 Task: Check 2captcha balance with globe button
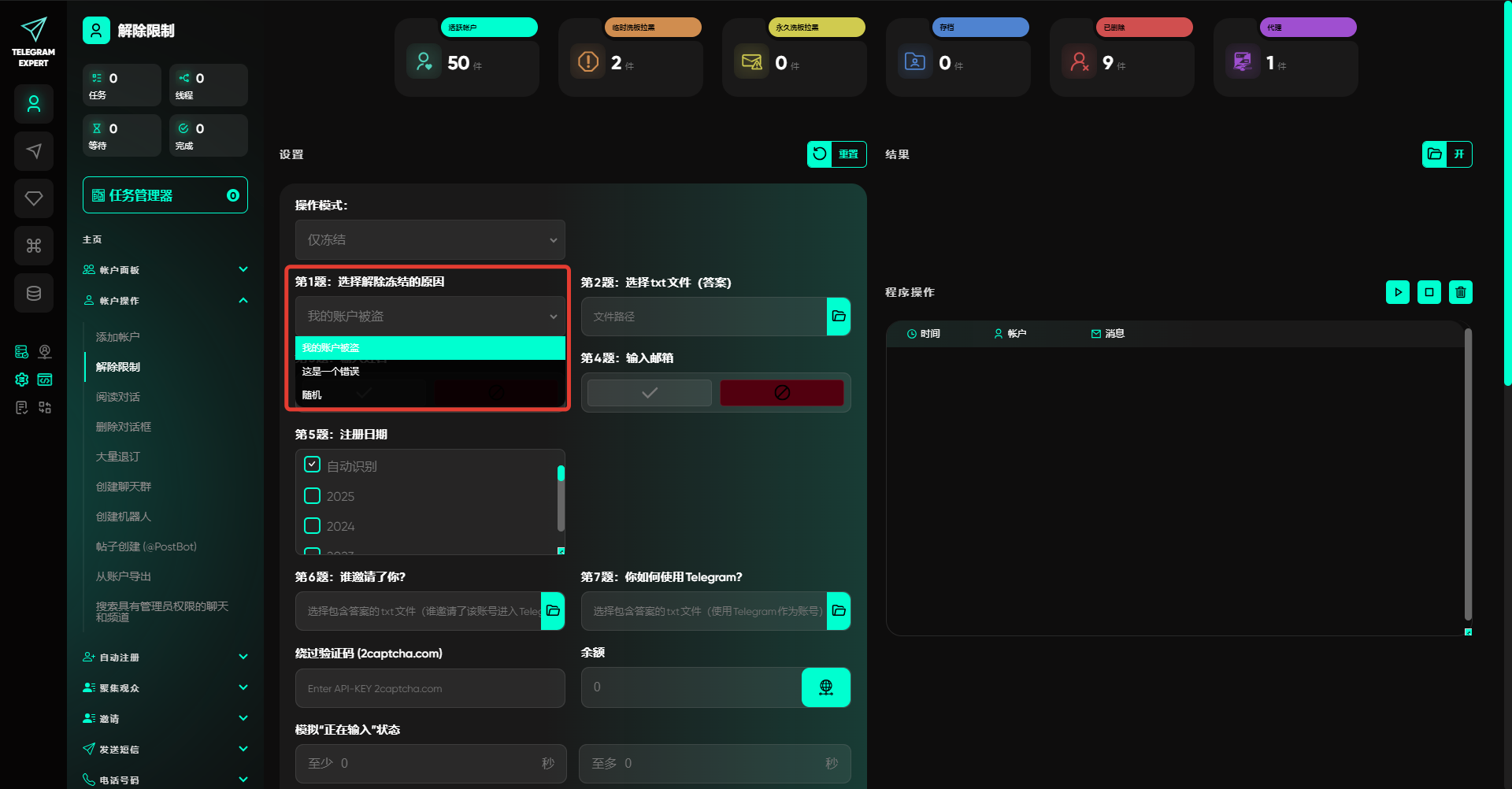pos(826,687)
